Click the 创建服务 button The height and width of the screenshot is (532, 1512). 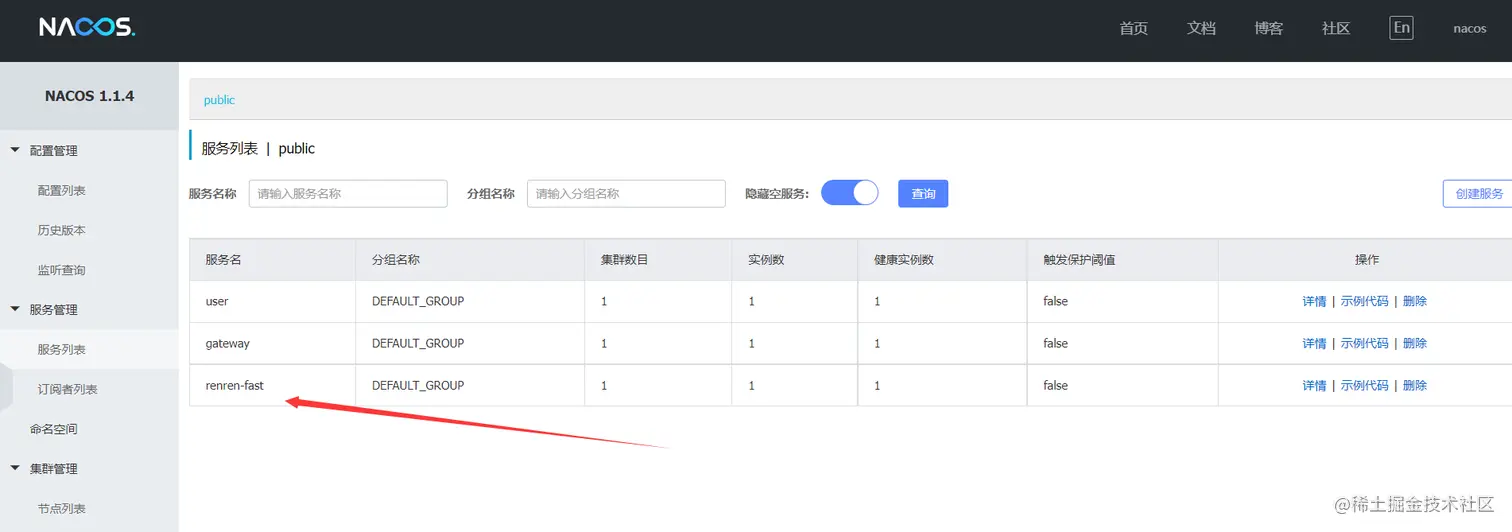(1478, 194)
